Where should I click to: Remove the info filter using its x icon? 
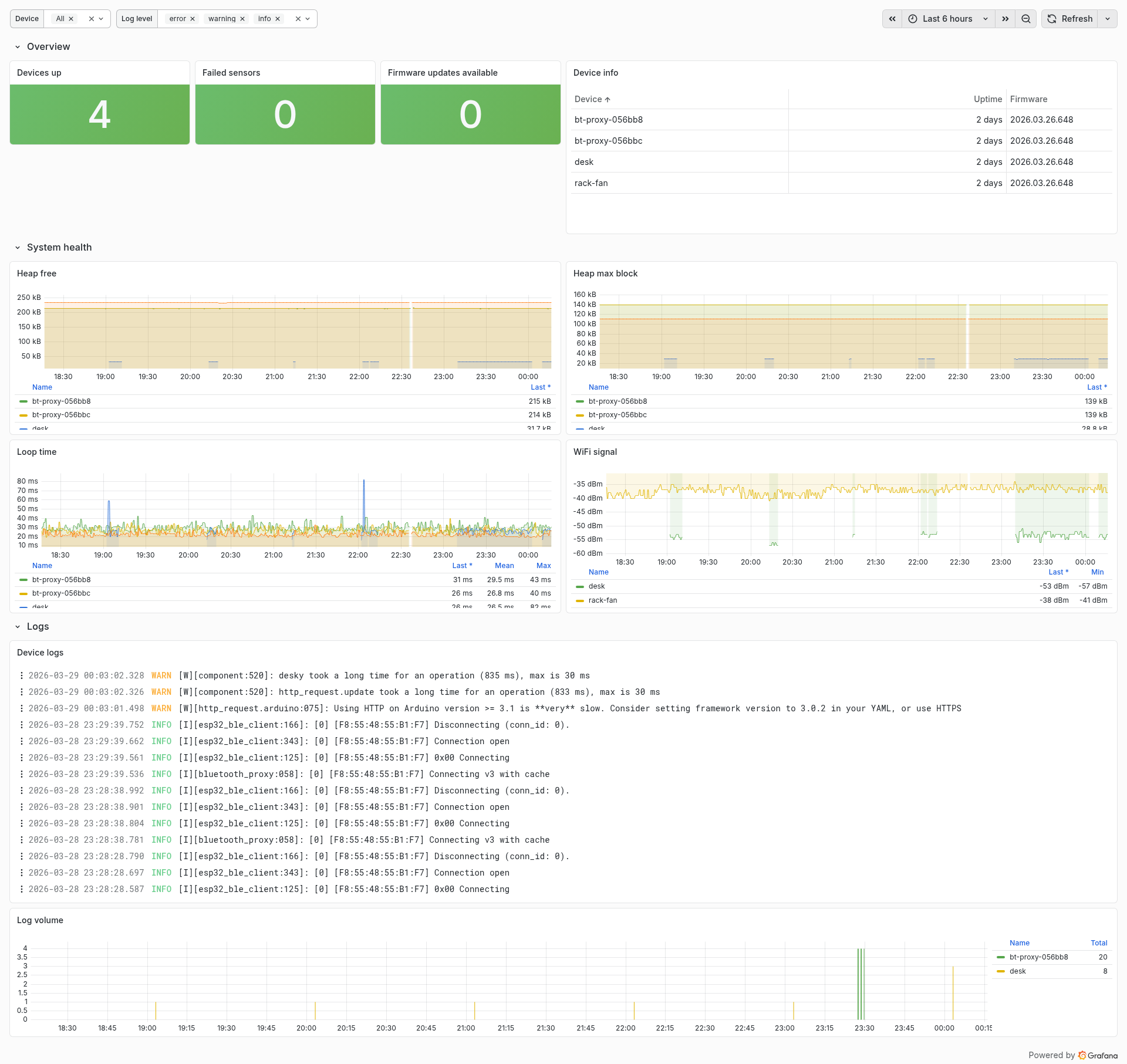click(x=278, y=18)
